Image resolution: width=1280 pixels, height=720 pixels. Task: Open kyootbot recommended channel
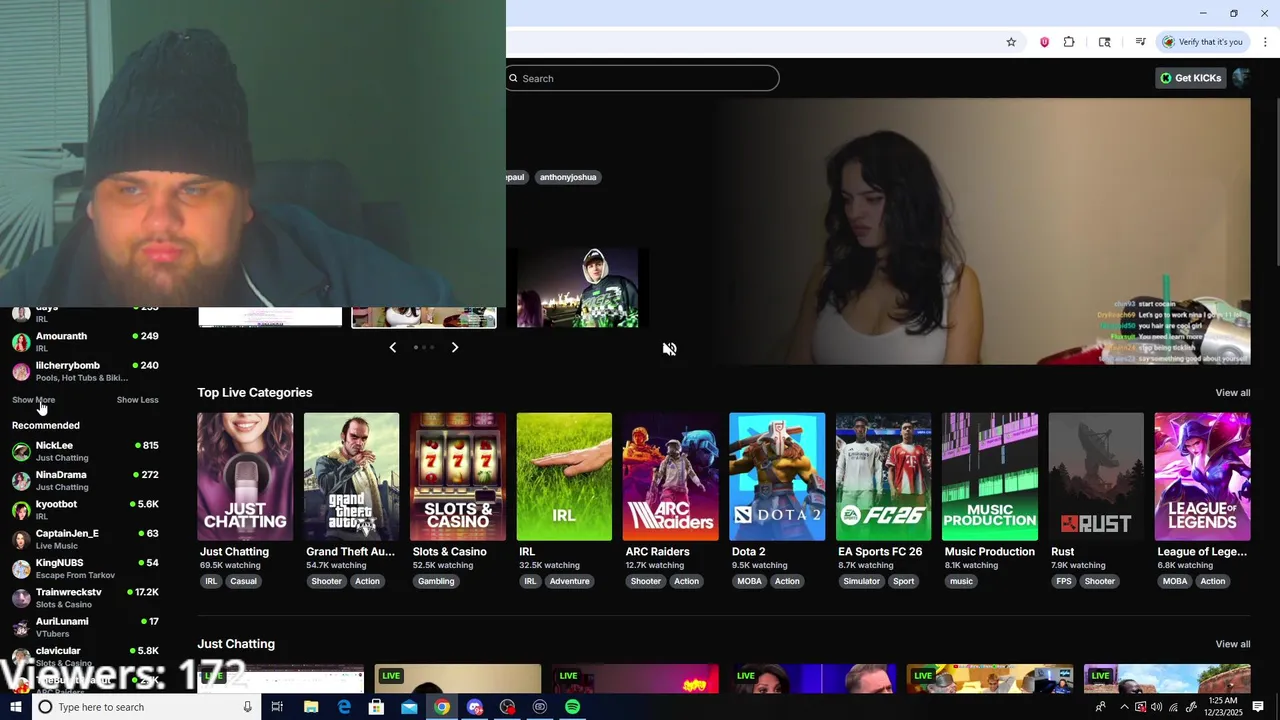coord(85,510)
